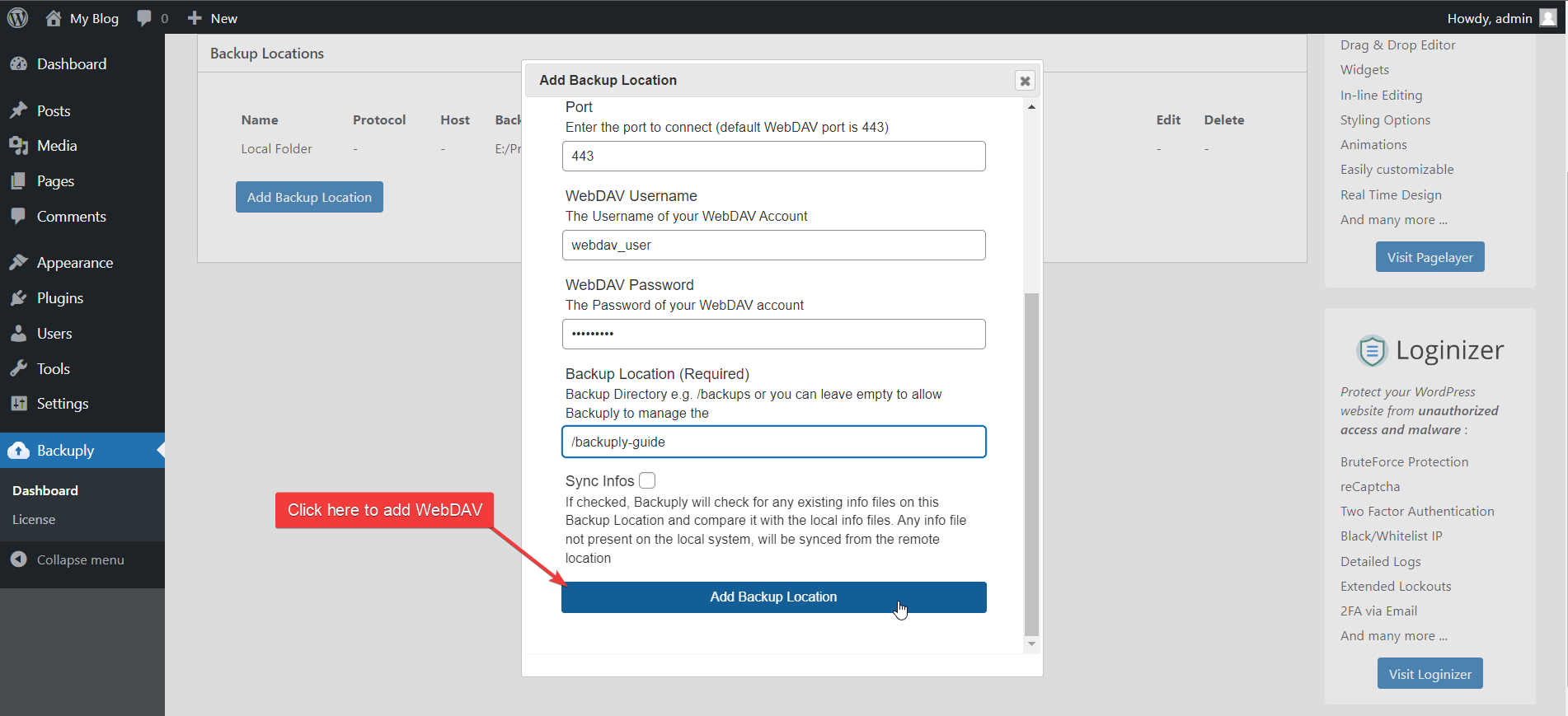
Task: Click the Pages icon in sidebar
Action: tap(18, 181)
